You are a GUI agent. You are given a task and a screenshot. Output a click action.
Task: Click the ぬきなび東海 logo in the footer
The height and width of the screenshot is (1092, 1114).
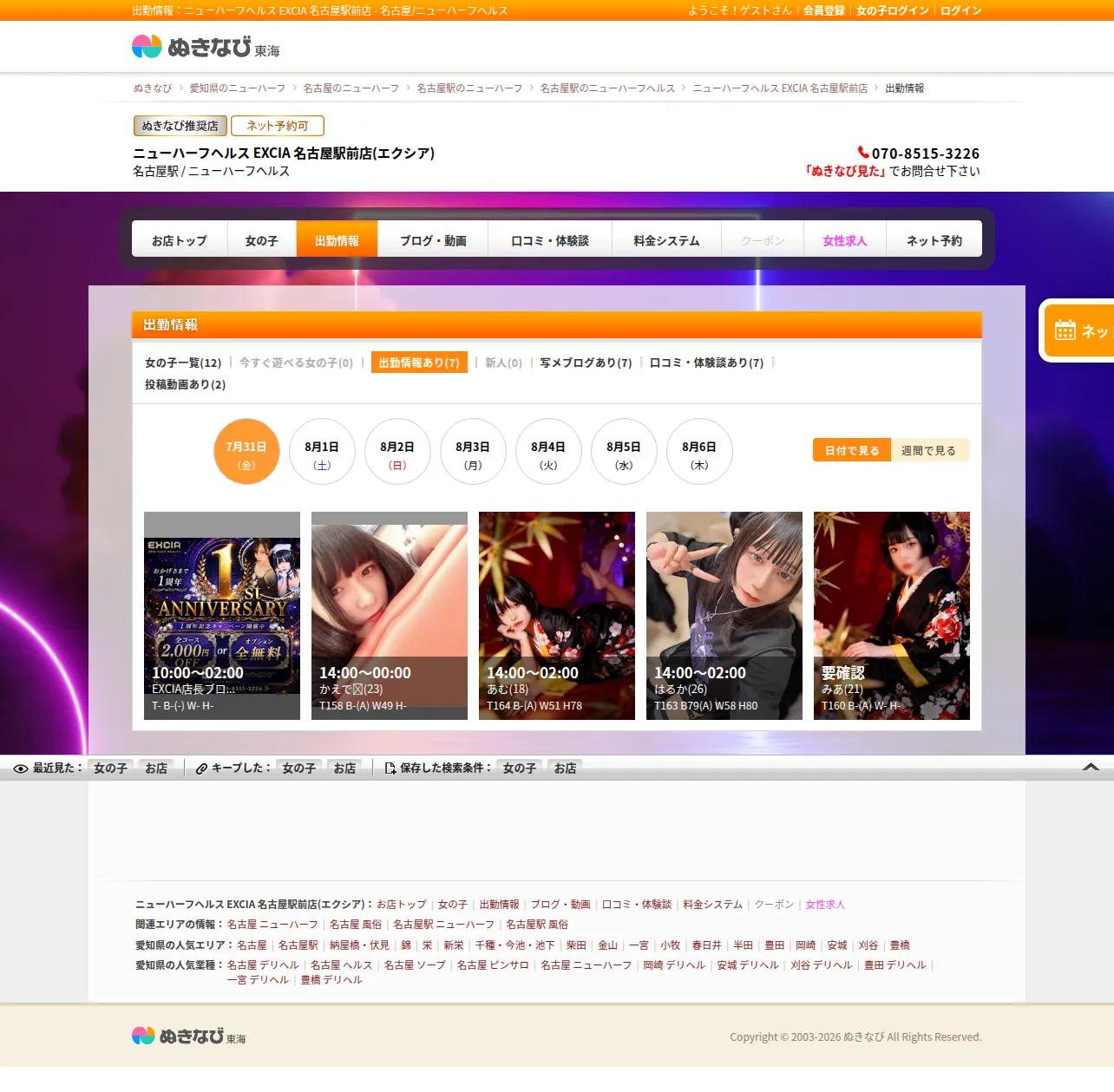coord(189,1036)
